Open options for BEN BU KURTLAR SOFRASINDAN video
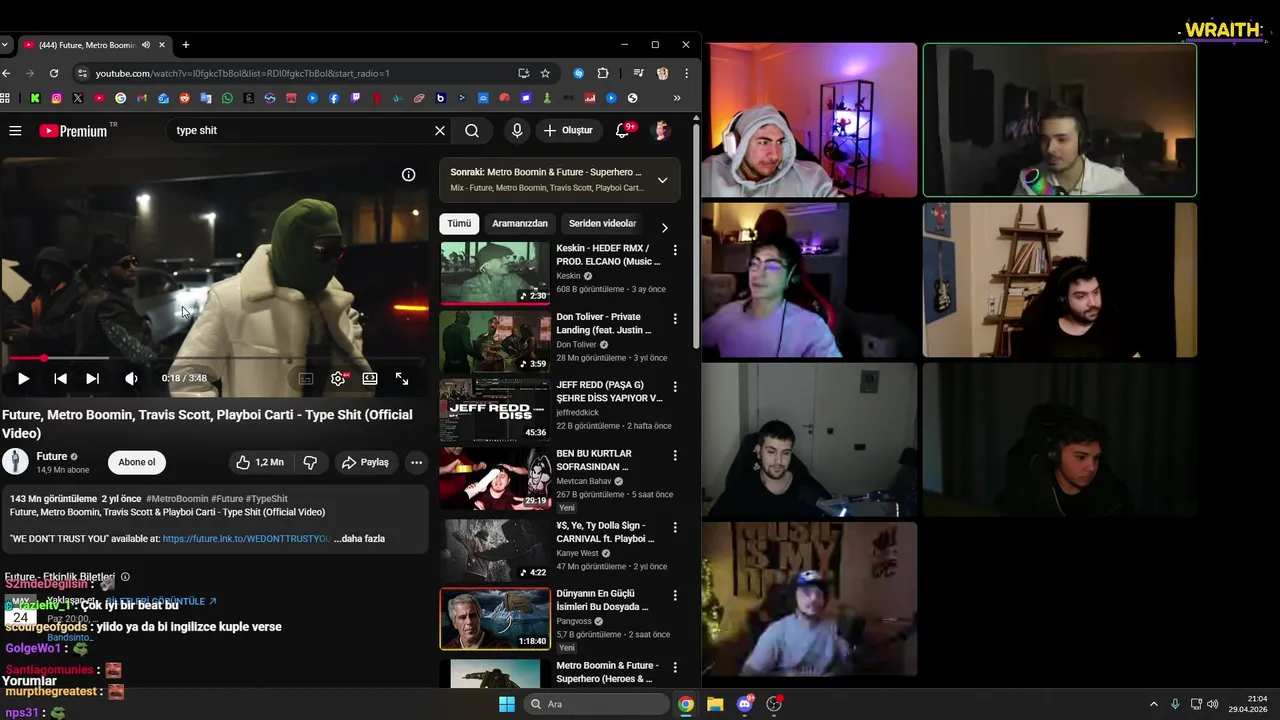The height and width of the screenshot is (720, 1280). pyautogui.click(x=675, y=455)
